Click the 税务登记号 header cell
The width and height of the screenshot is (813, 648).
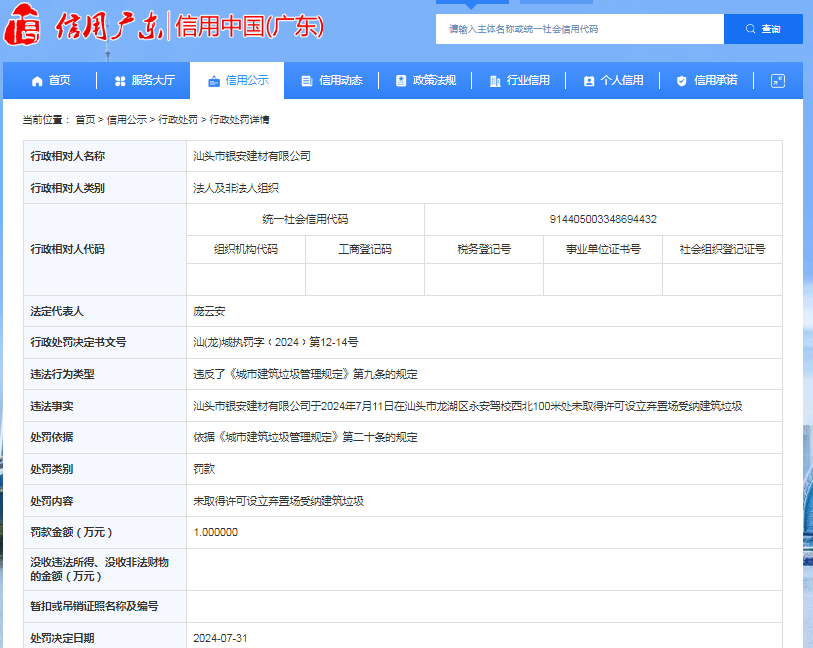pos(484,249)
